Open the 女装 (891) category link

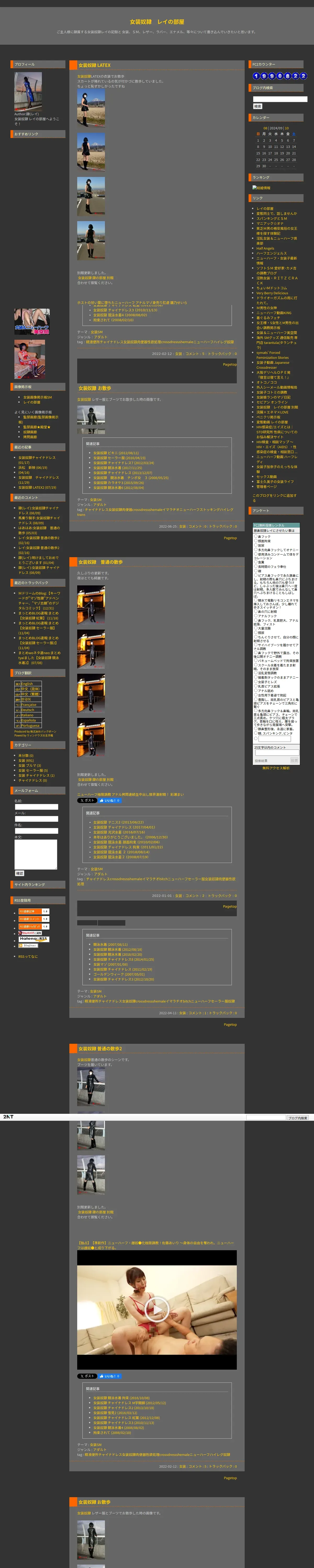(26, 760)
